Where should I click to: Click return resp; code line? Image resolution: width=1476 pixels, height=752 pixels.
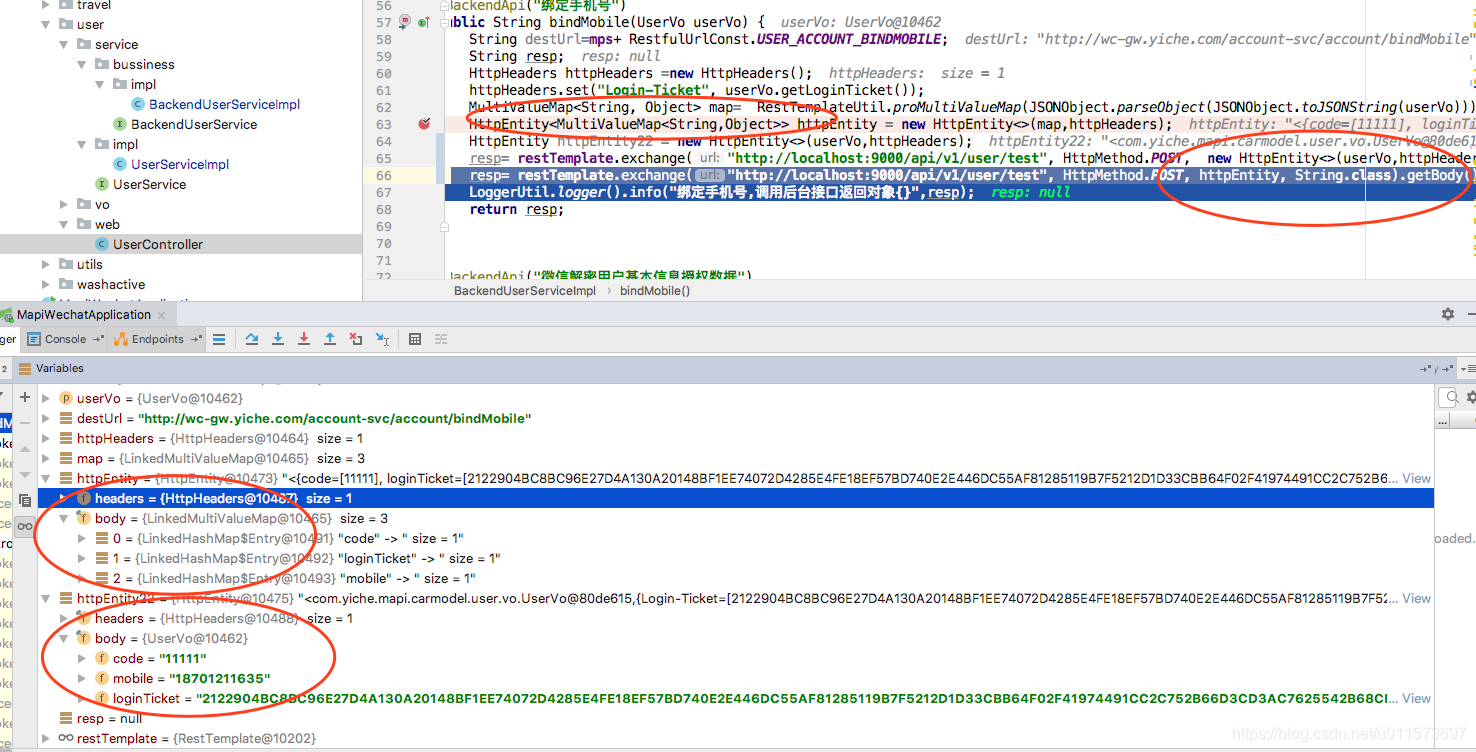click(x=516, y=209)
